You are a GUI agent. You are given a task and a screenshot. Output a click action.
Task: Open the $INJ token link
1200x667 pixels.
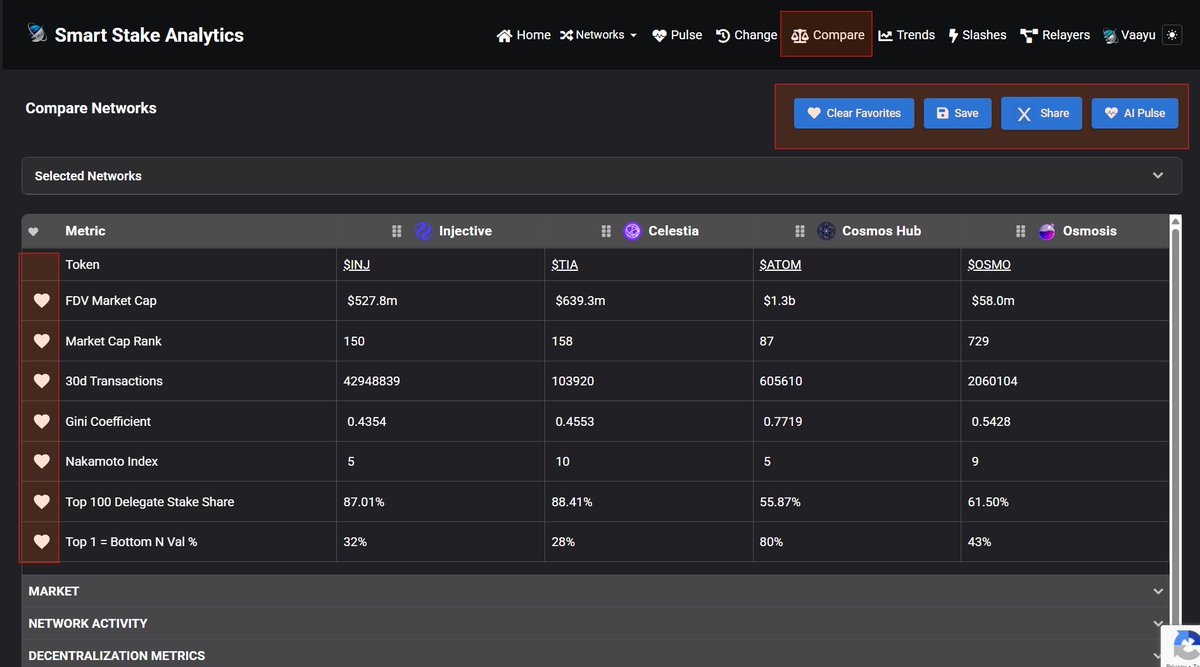(357, 265)
